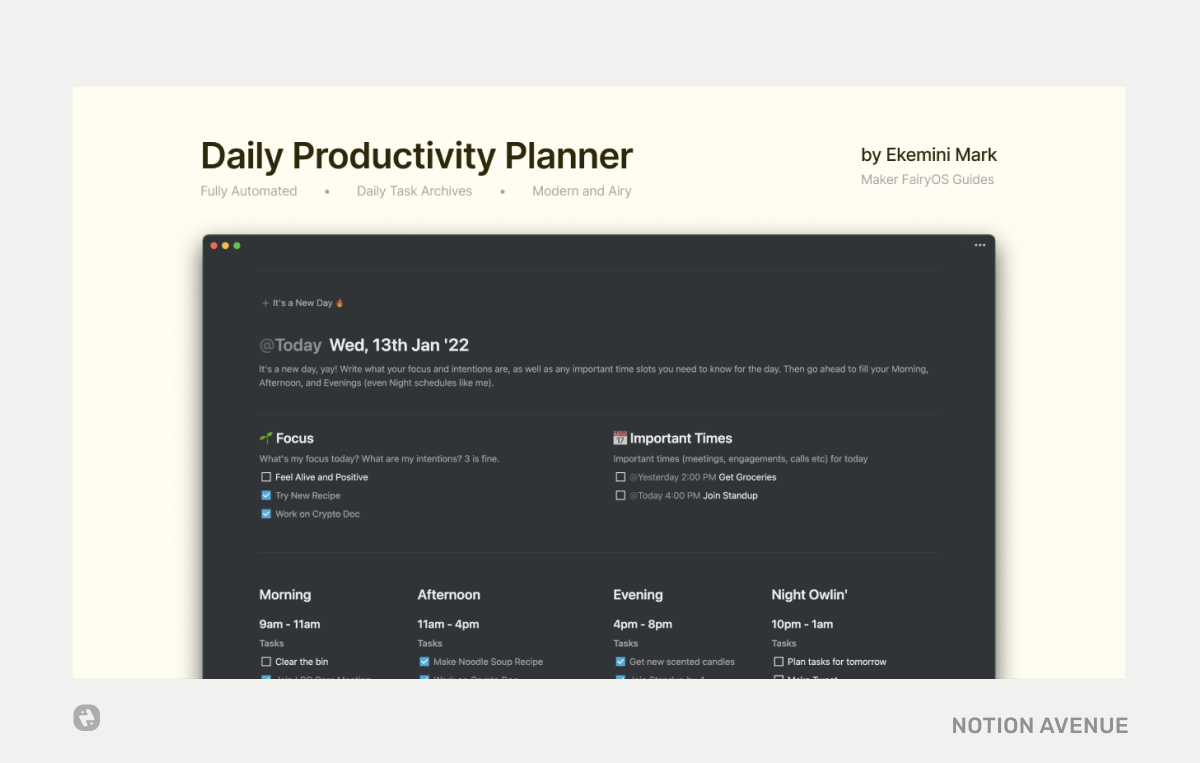The height and width of the screenshot is (763, 1200).
Task: Check Get Groceries under Important Times
Action: pos(620,477)
